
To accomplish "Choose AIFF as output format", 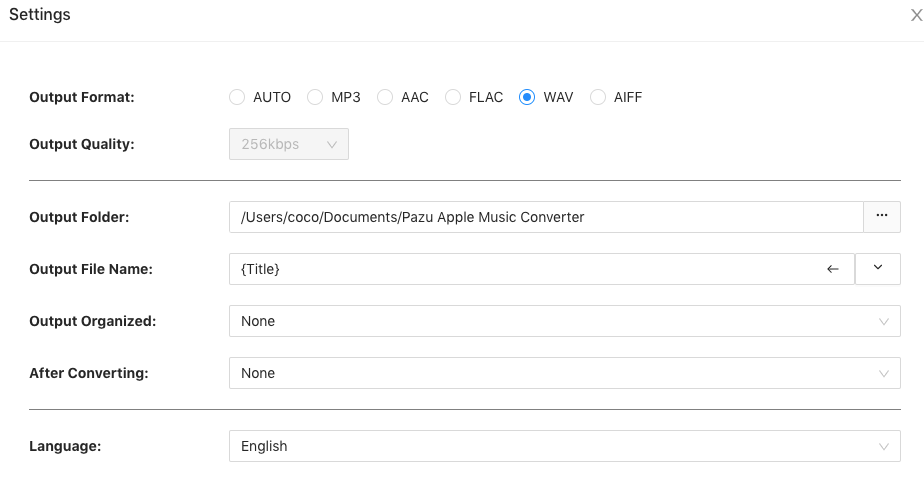I will pyautogui.click(x=598, y=97).
